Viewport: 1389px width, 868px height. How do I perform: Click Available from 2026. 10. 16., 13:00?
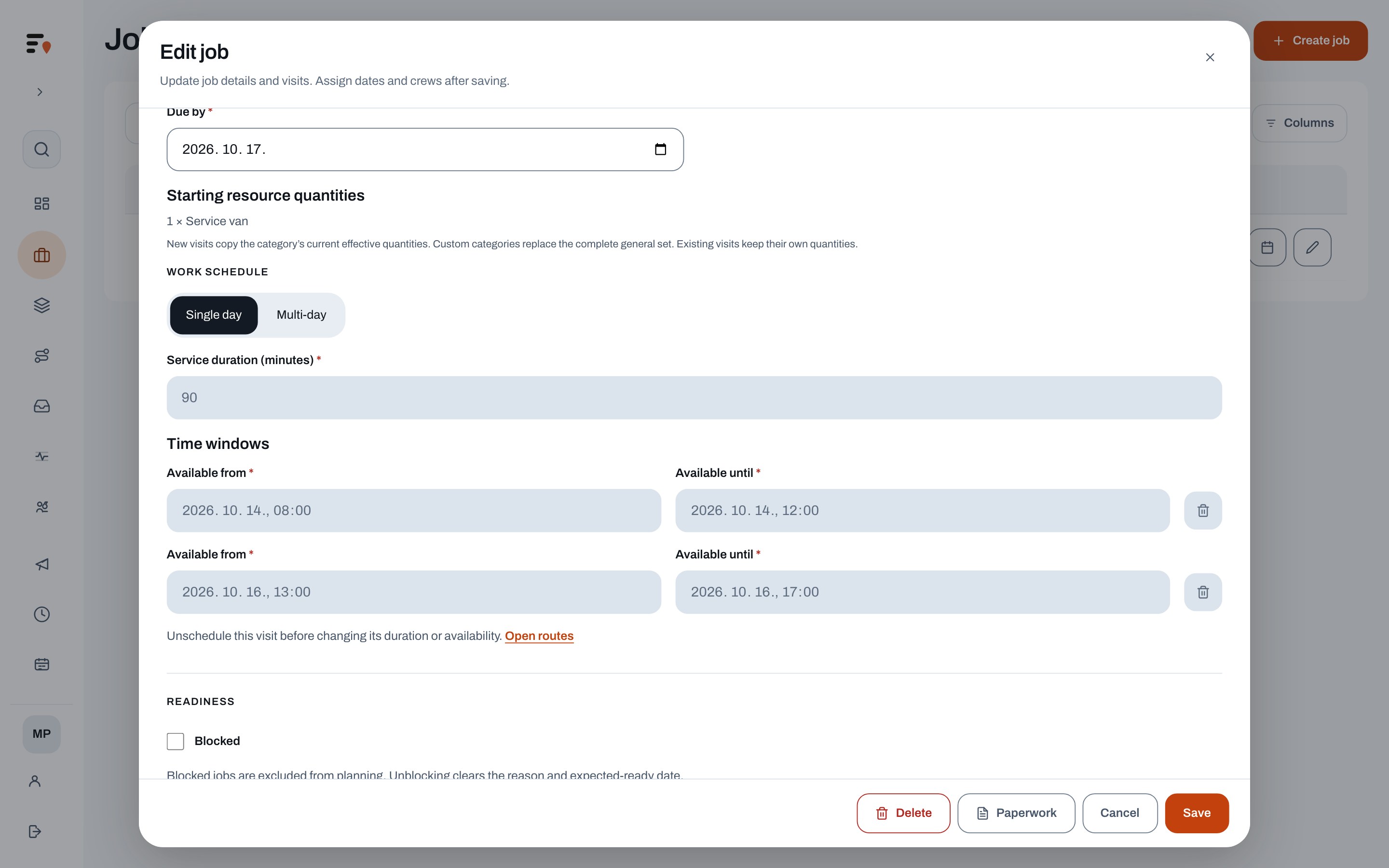[x=414, y=592]
